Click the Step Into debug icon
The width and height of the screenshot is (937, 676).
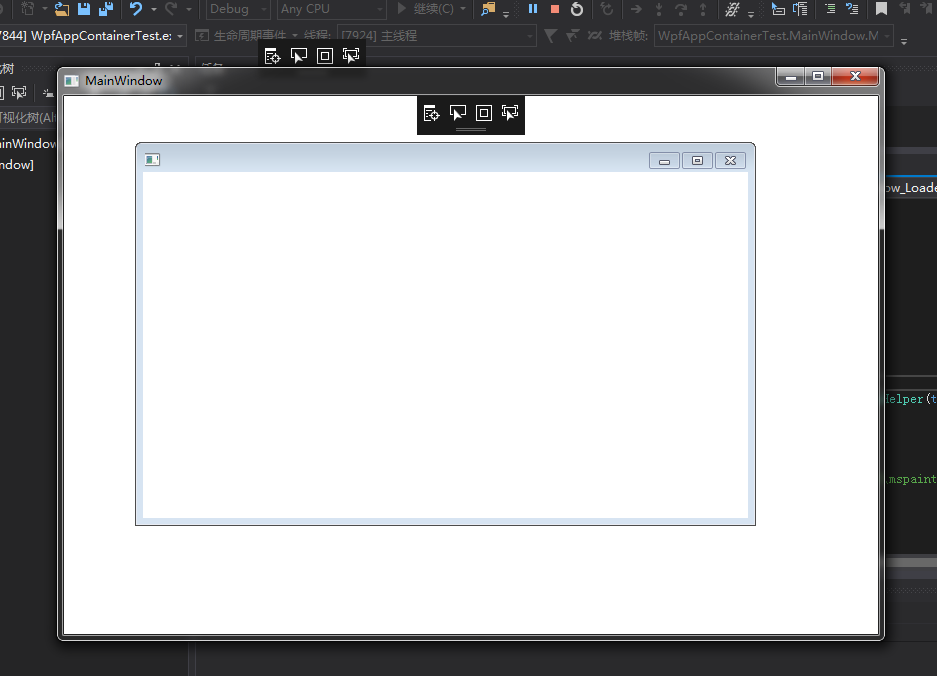(x=659, y=9)
